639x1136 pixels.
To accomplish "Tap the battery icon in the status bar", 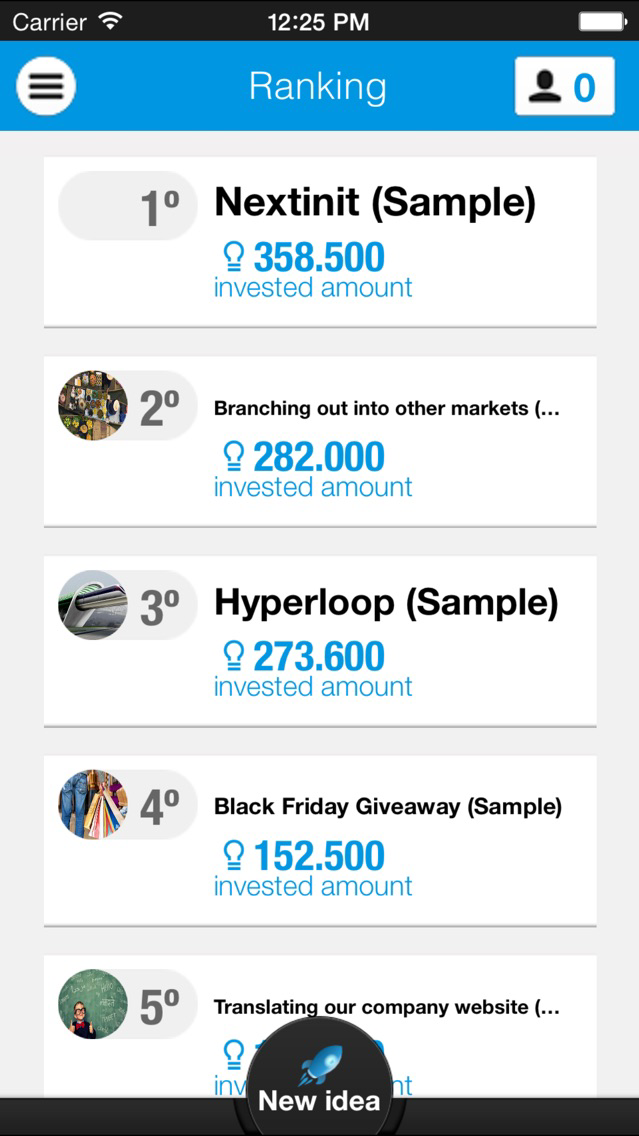I will pyautogui.click(x=603, y=22).
